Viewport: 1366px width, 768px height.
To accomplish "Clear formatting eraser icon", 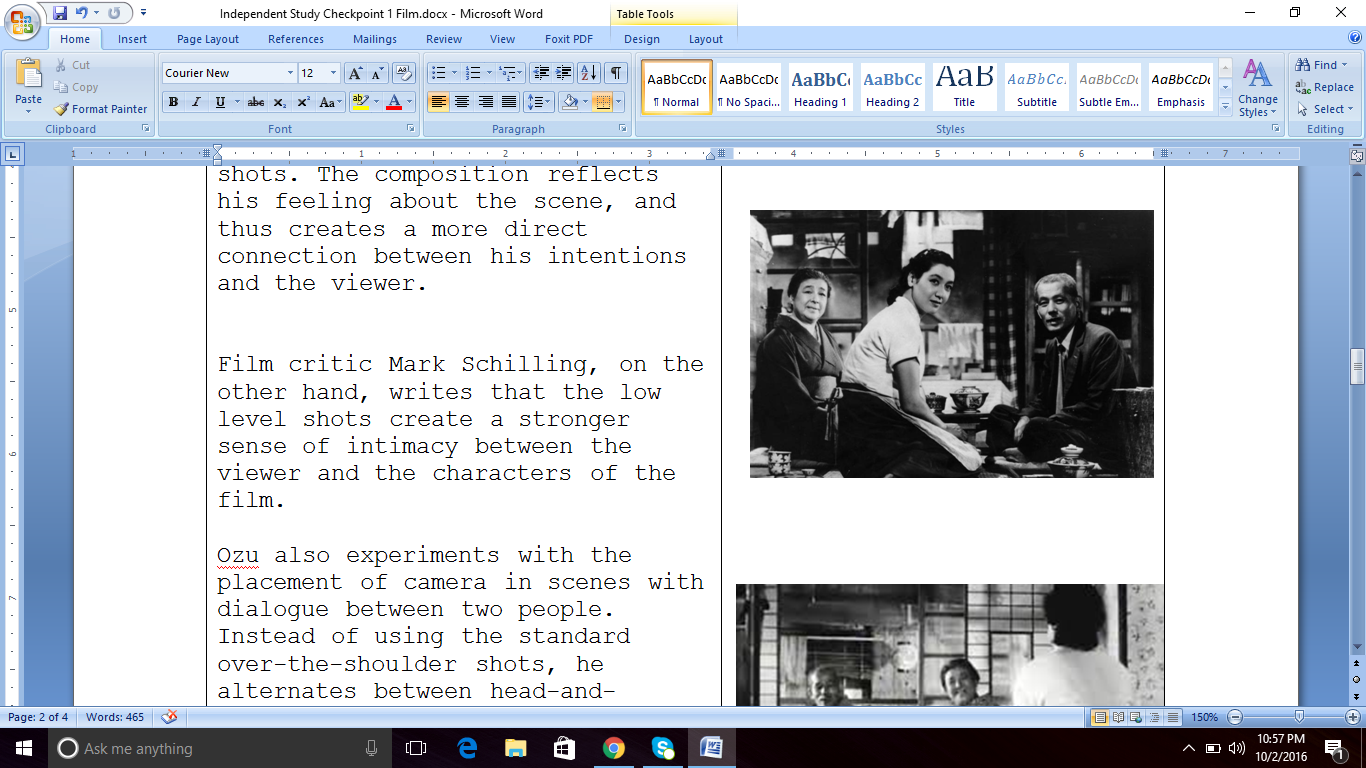I will pyautogui.click(x=404, y=73).
